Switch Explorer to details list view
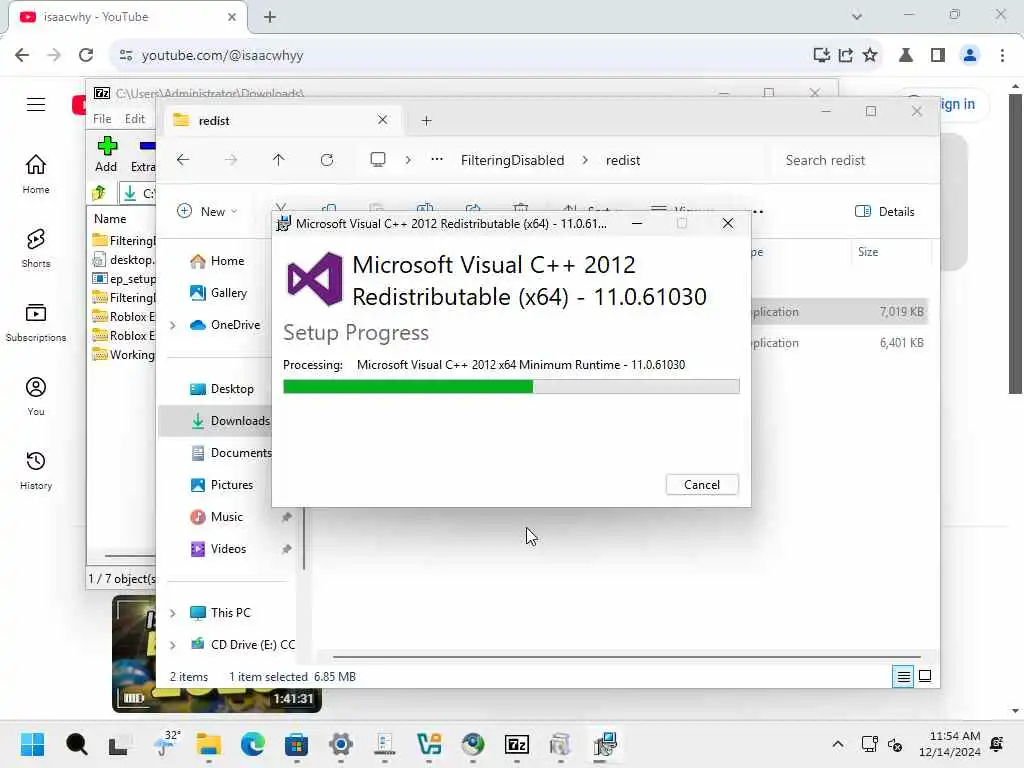Viewport: 1024px width, 768px height. (x=903, y=677)
